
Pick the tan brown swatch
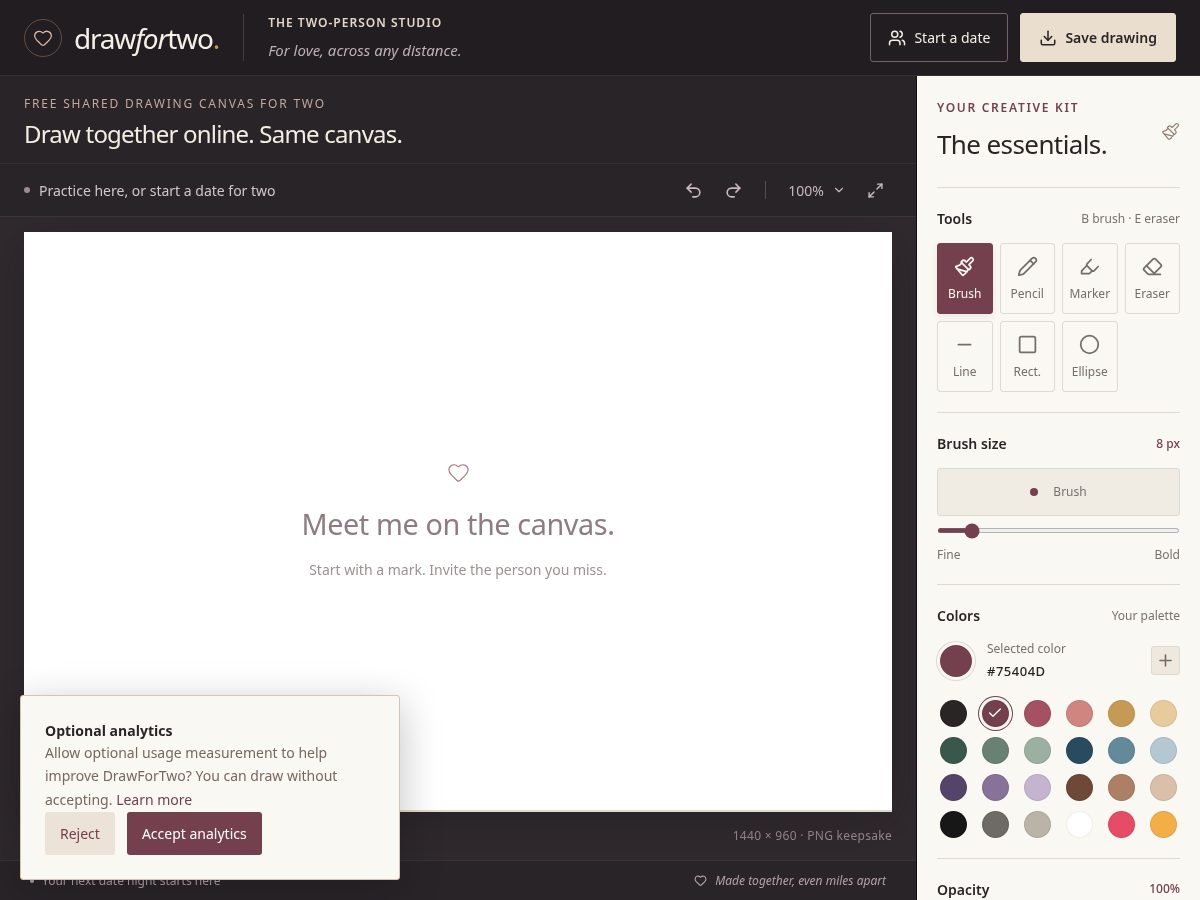coord(1121,787)
